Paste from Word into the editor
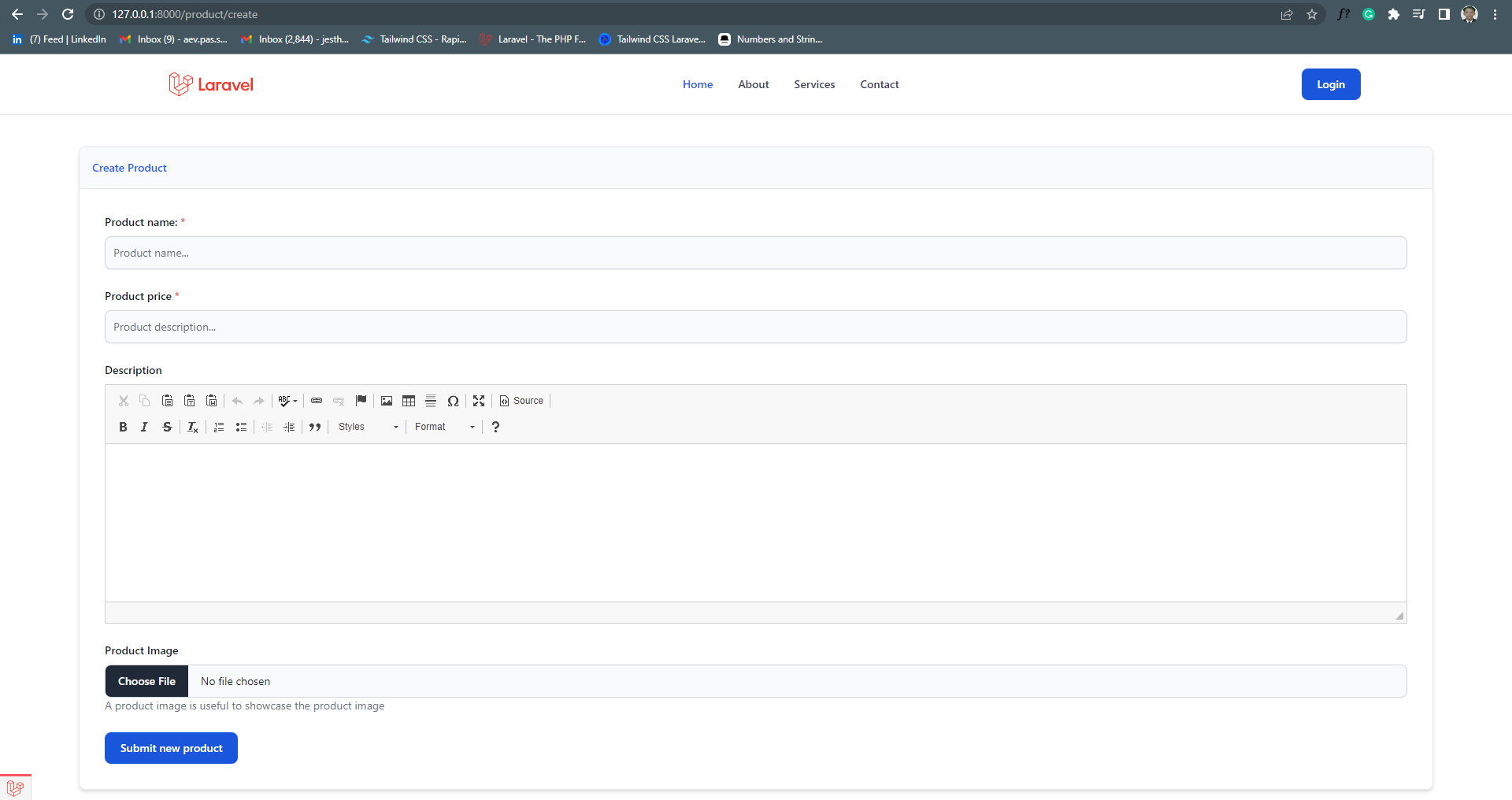 (211, 401)
